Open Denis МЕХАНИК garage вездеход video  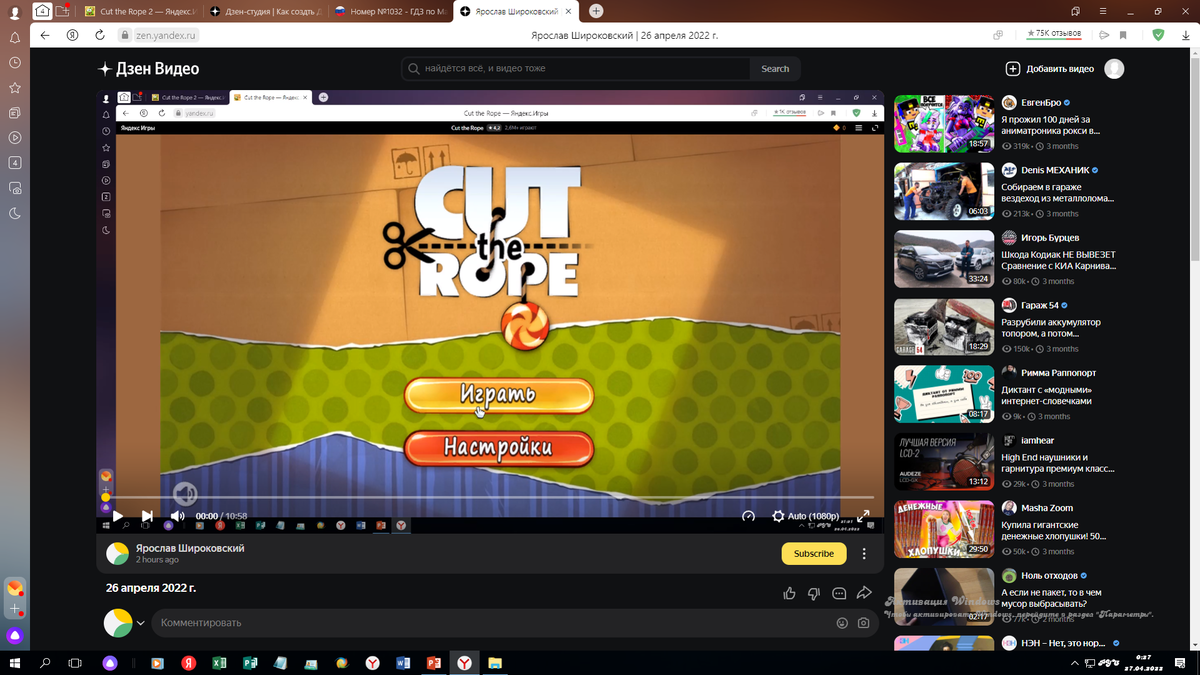(x=1058, y=192)
